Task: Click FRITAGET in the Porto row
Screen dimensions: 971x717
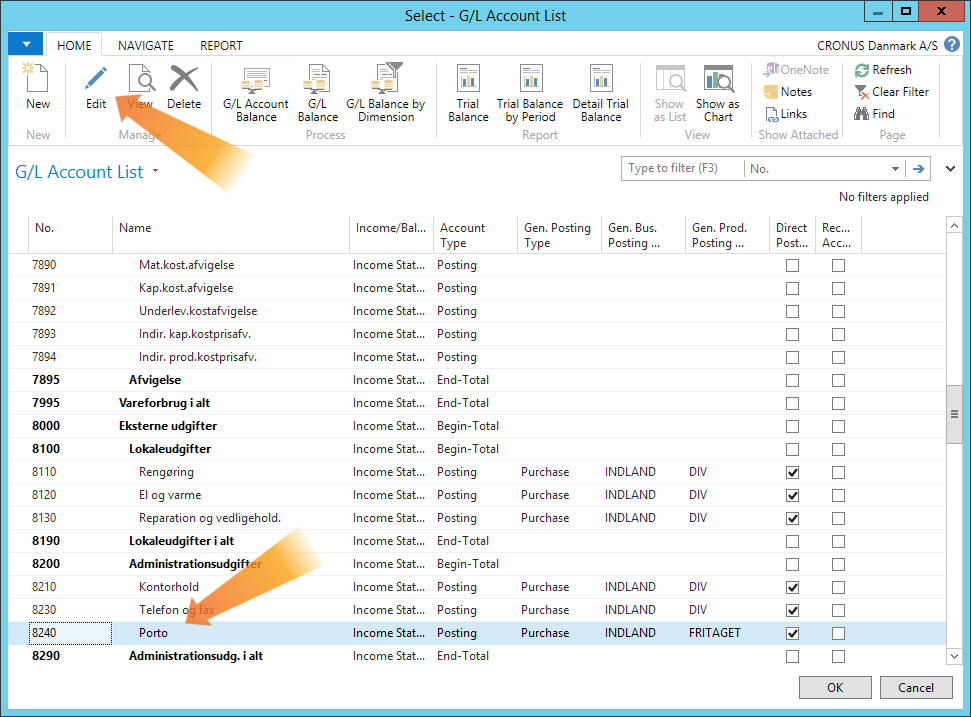Action: click(715, 633)
